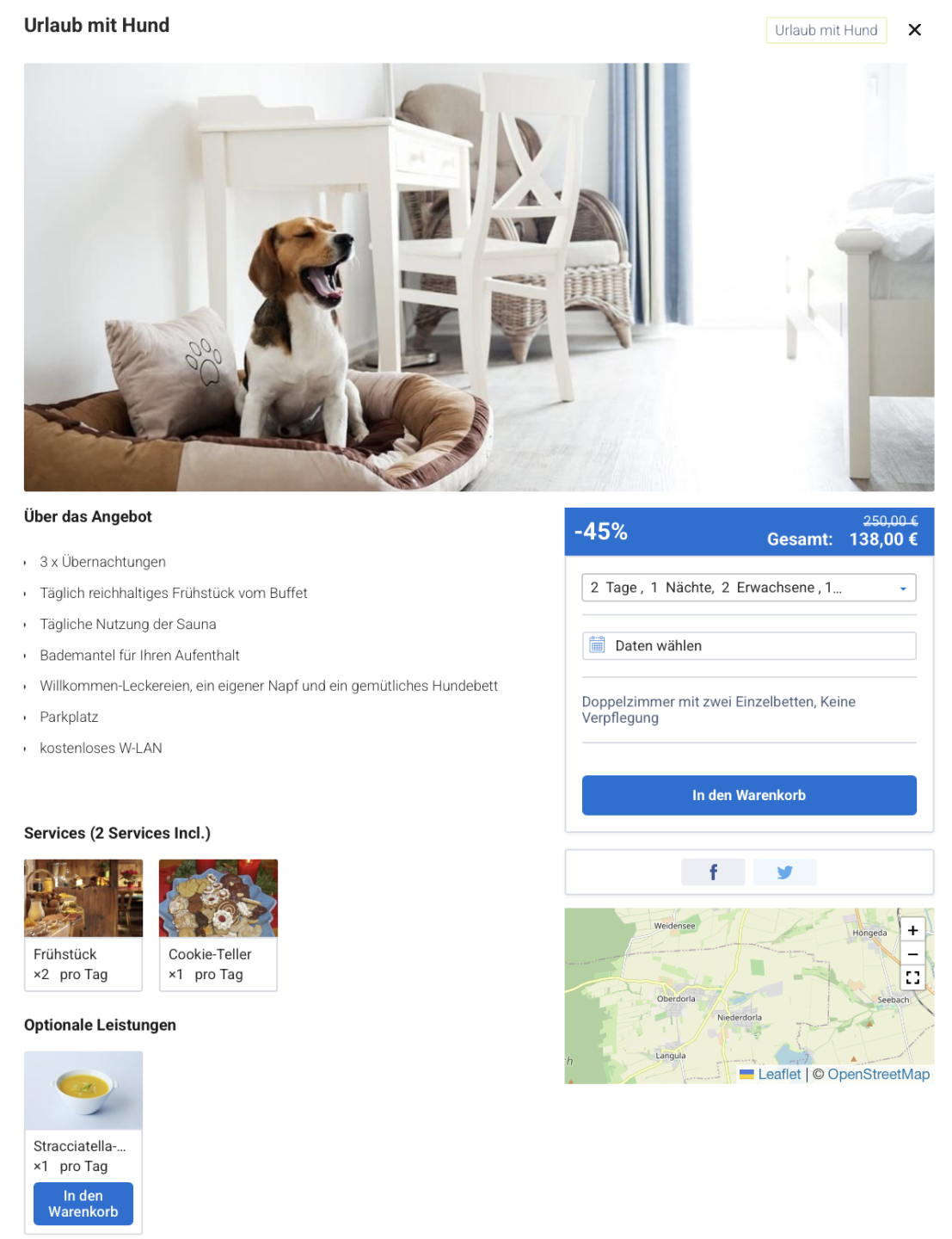
Task: Close the Urlaub mit Hund dialog
Action: pos(914,30)
